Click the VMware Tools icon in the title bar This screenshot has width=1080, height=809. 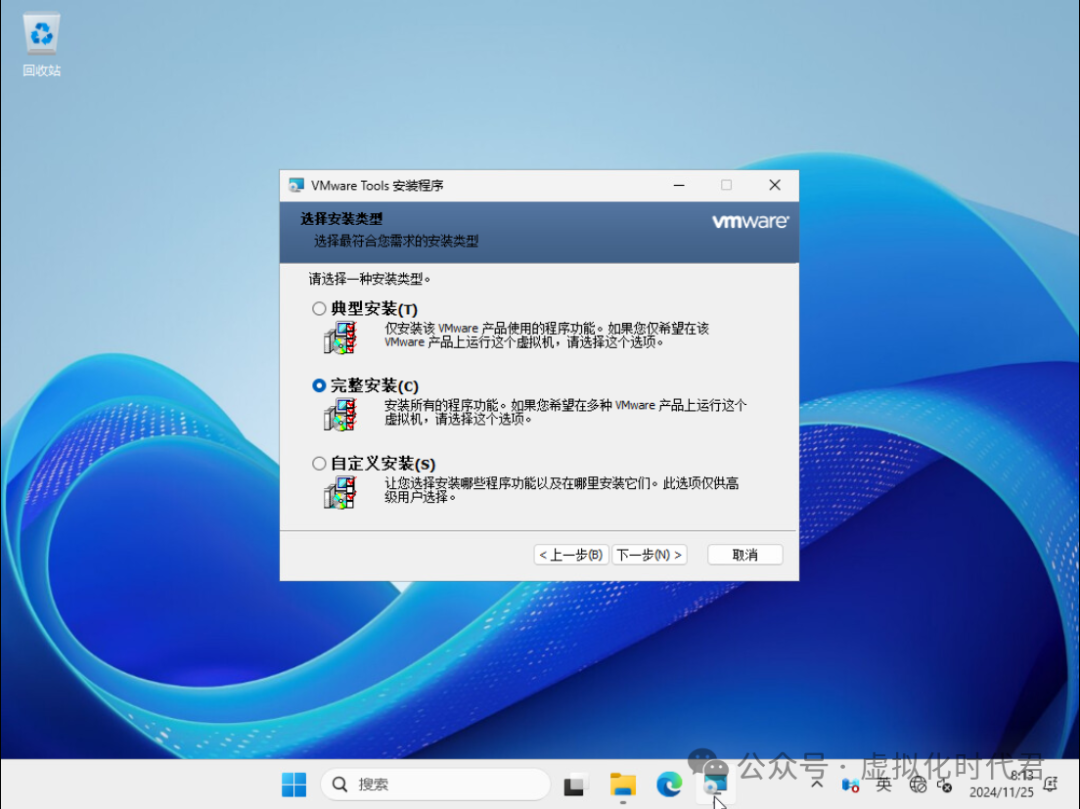294,185
